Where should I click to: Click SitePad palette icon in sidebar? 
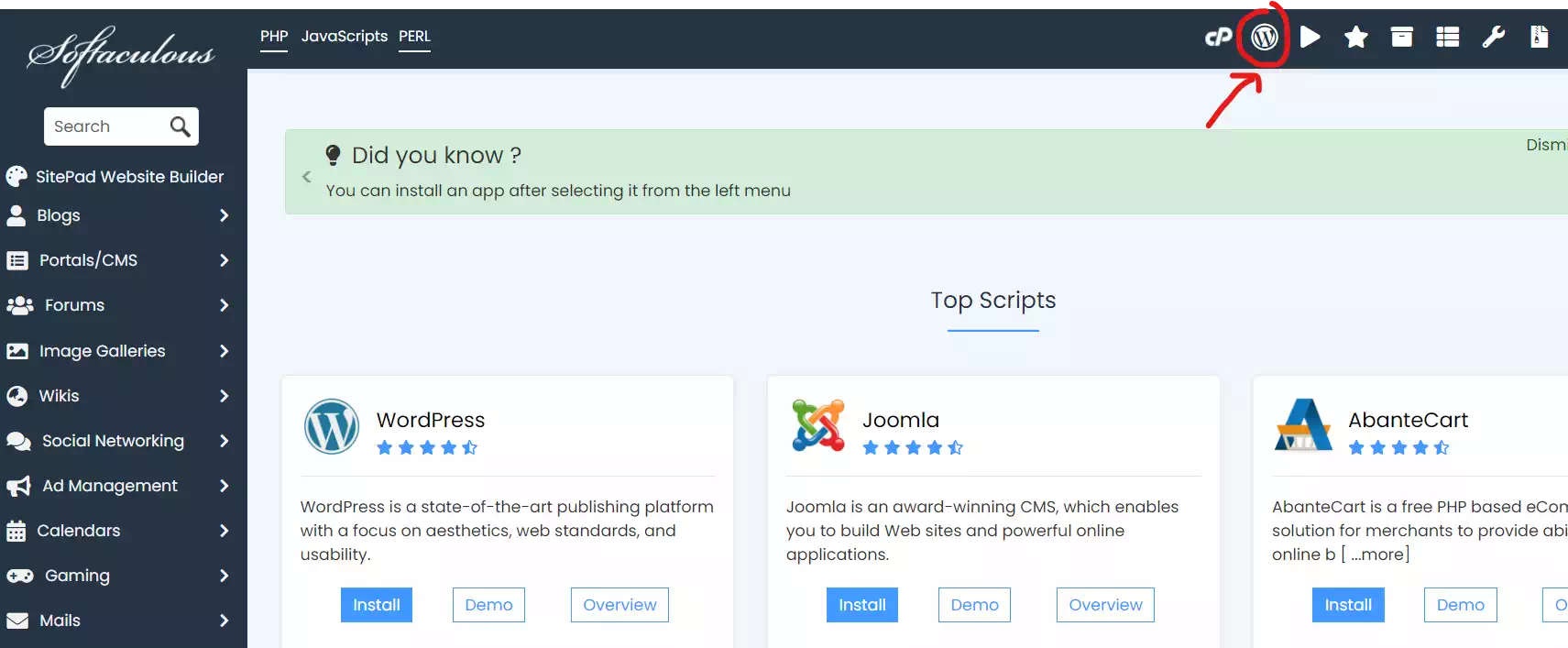(16, 176)
